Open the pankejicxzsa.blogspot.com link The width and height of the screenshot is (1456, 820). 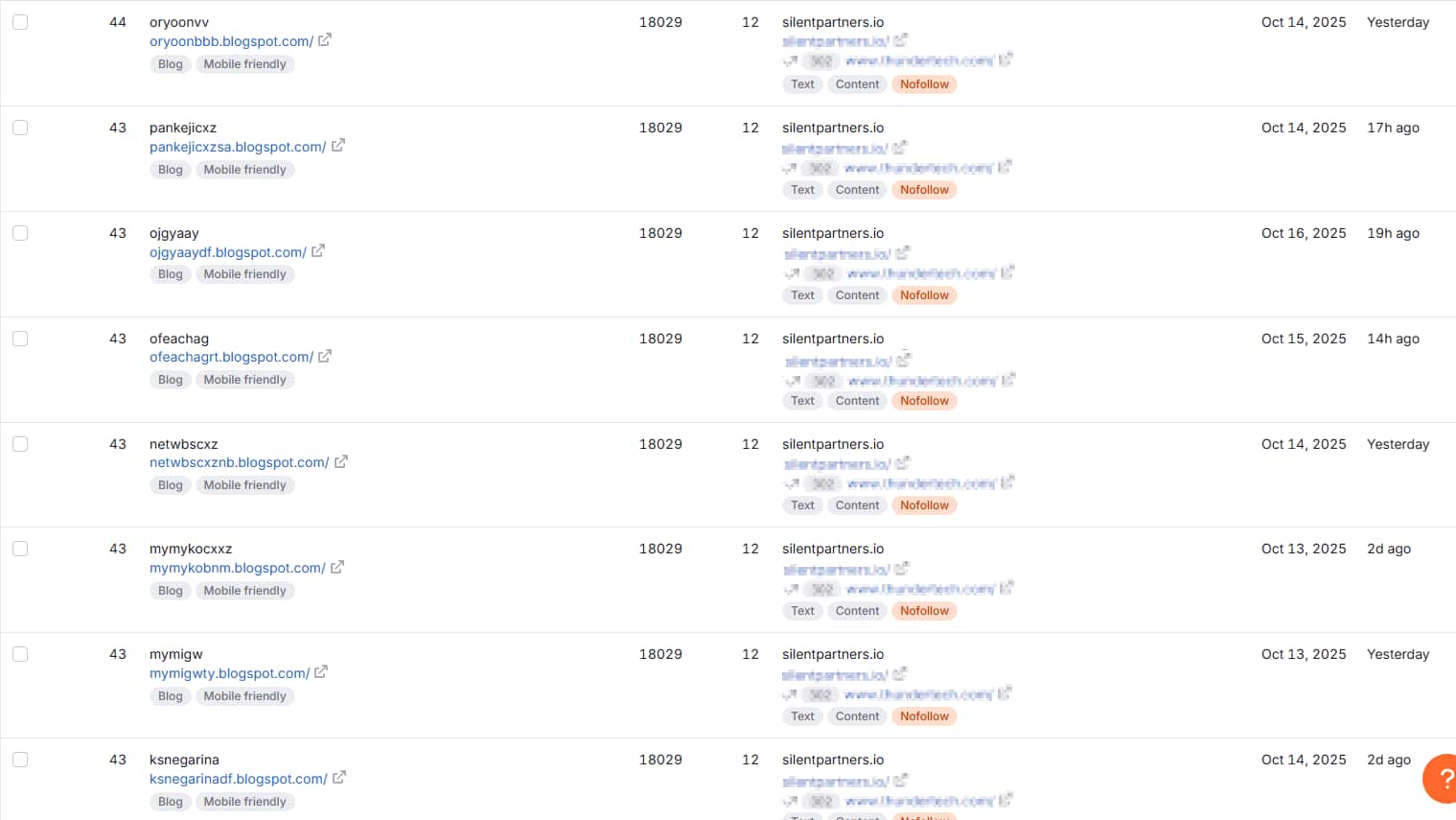(239, 146)
